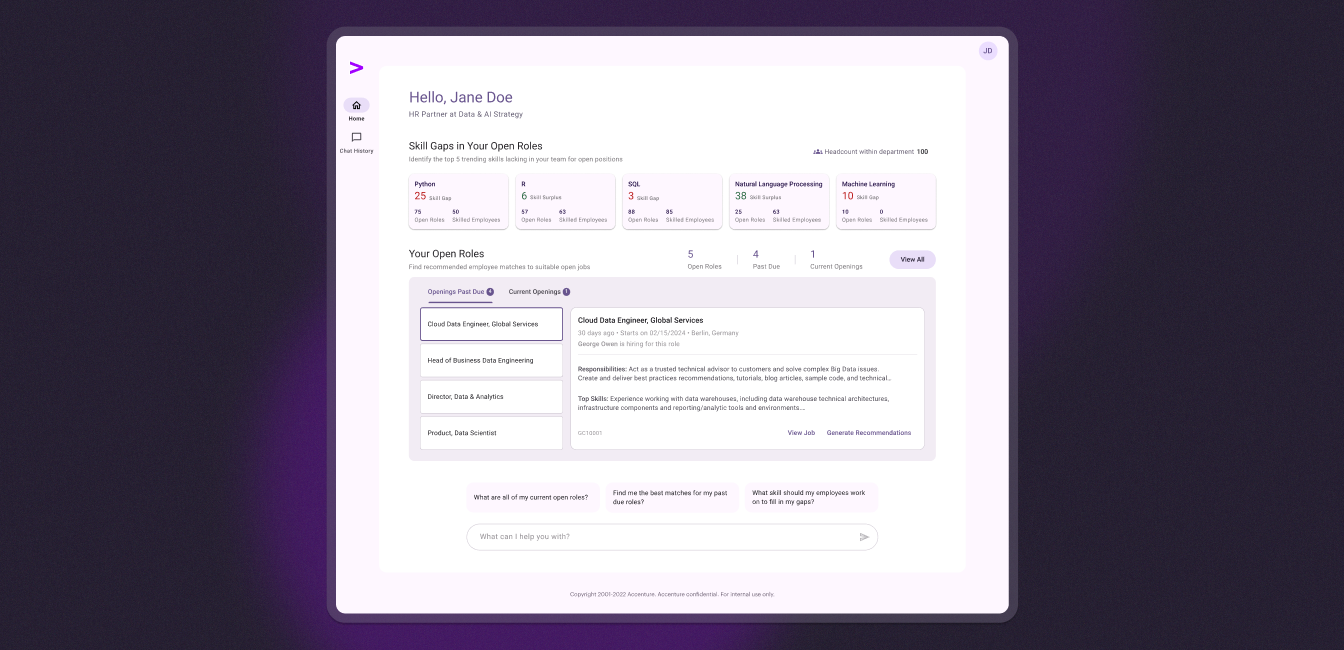Select Head of Business Data Engineering role
The image size is (1344, 650).
(491, 360)
